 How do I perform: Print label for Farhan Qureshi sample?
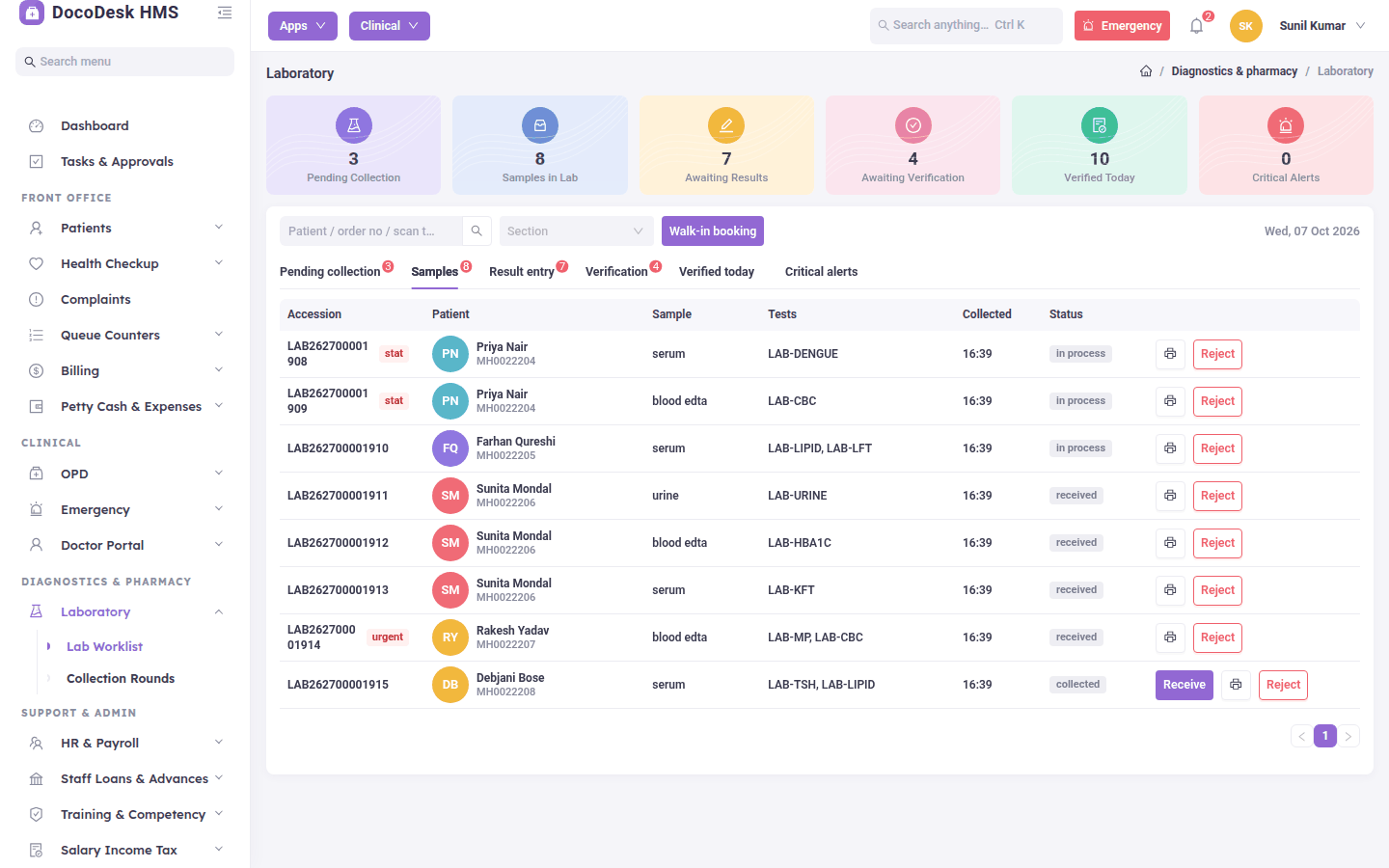[1170, 448]
